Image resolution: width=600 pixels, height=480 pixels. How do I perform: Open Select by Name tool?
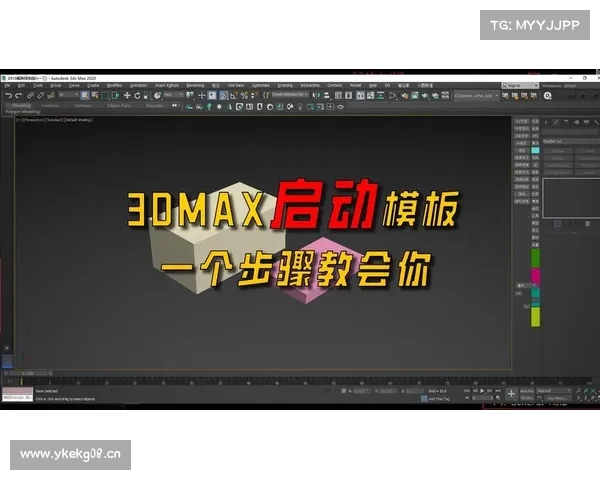pos(95,95)
